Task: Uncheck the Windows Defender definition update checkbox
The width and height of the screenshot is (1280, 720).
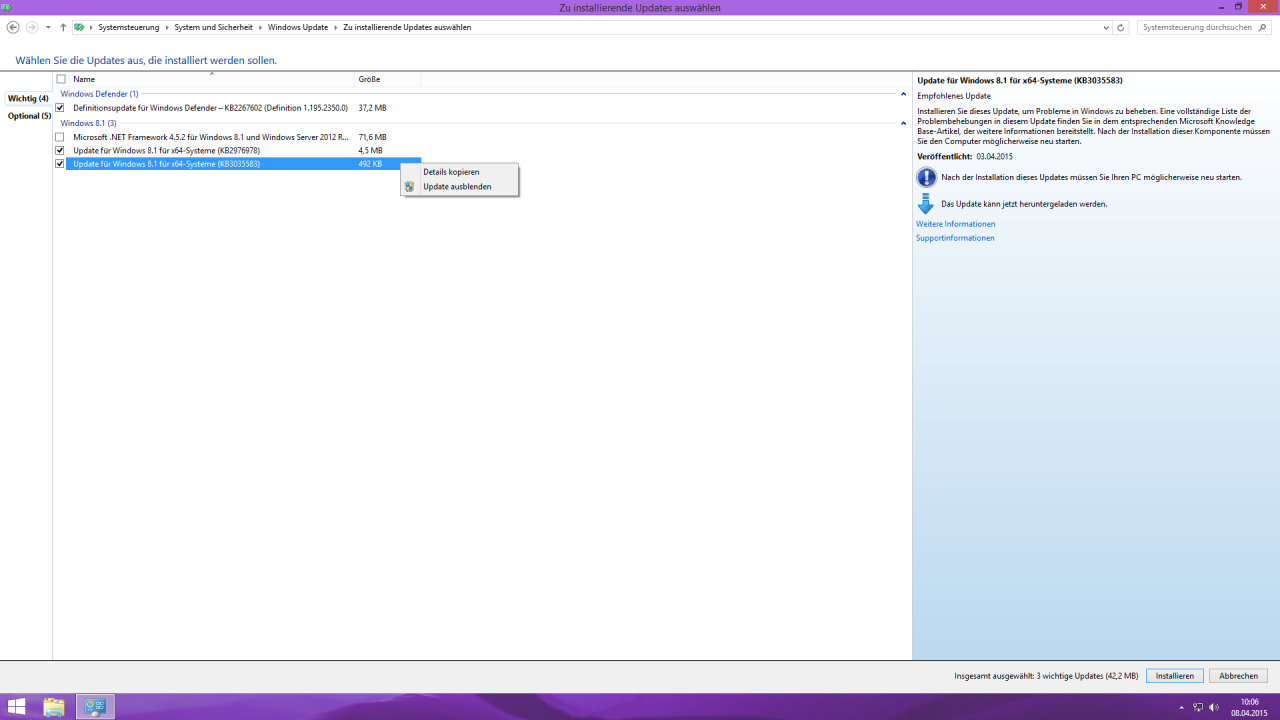Action: pyautogui.click(x=60, y=108)
